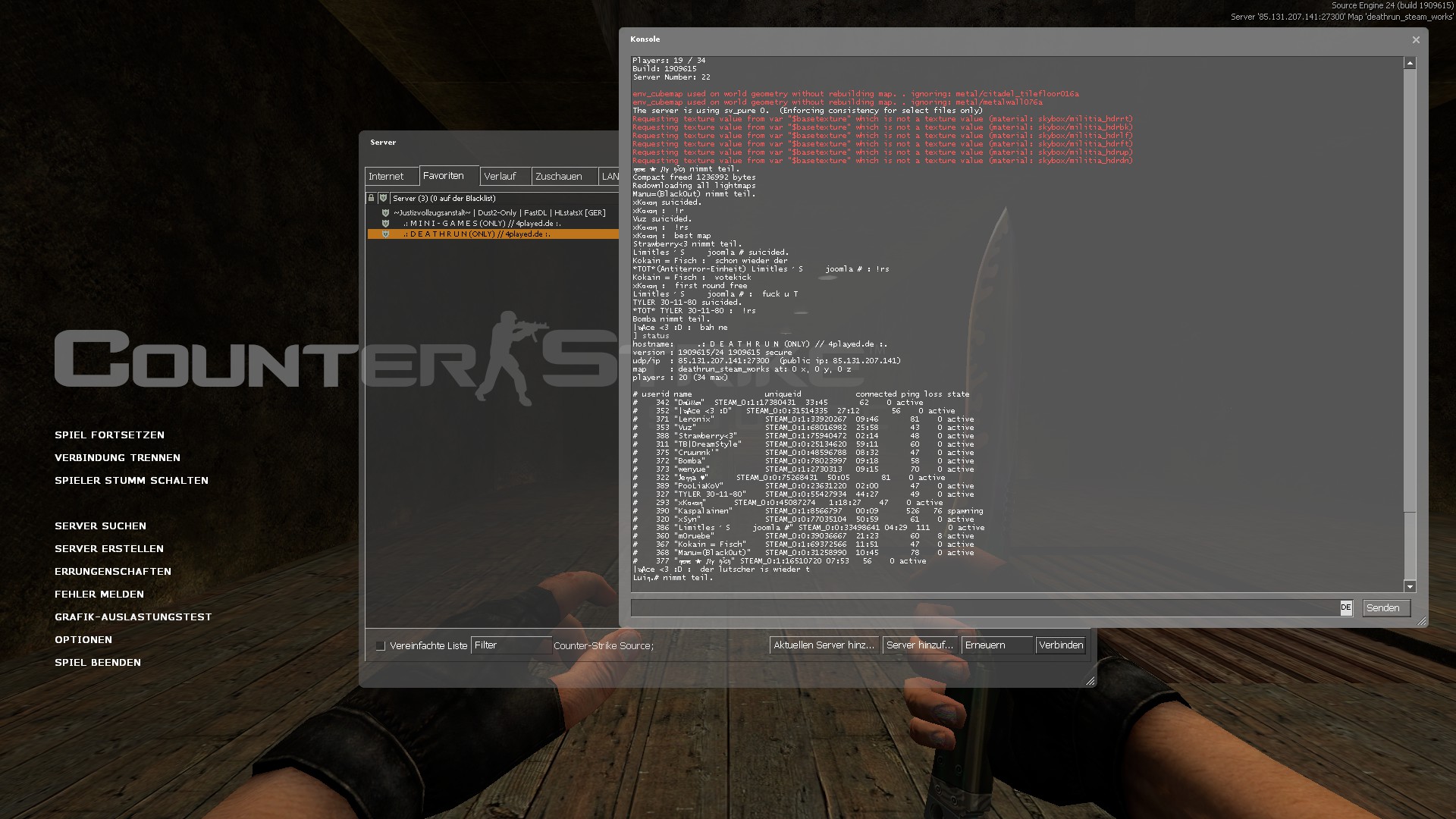This screenshot has height=819, width=1456.
Task: Click VAC shield icon of MINI-GAMES server
Action: pyautogui.click(x=385, y=224)
